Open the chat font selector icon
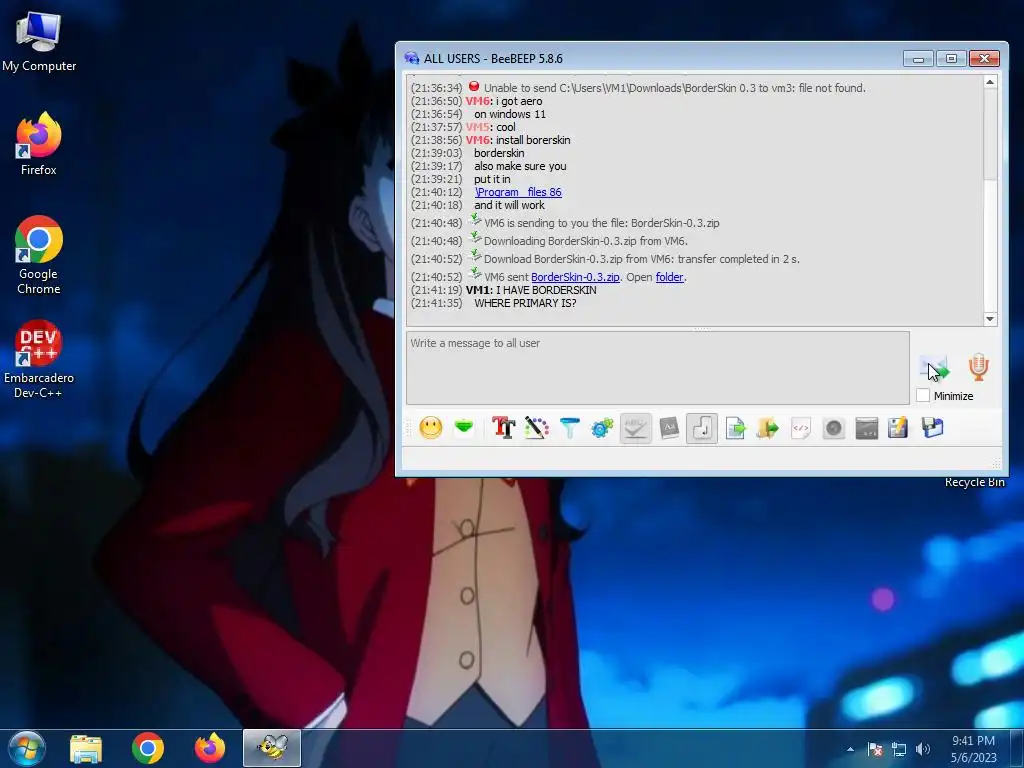The height and width of the screenshot is (768, 1024). point(504,428)
